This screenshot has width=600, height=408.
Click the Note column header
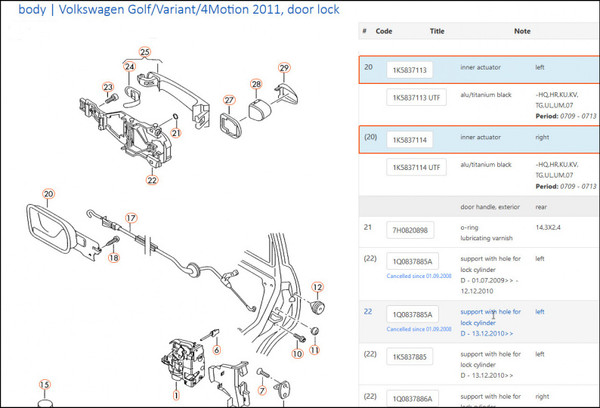[x=522, y=31]
